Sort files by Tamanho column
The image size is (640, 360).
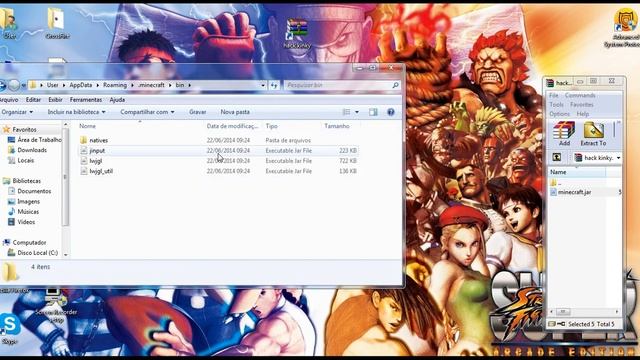pos(337,126)
